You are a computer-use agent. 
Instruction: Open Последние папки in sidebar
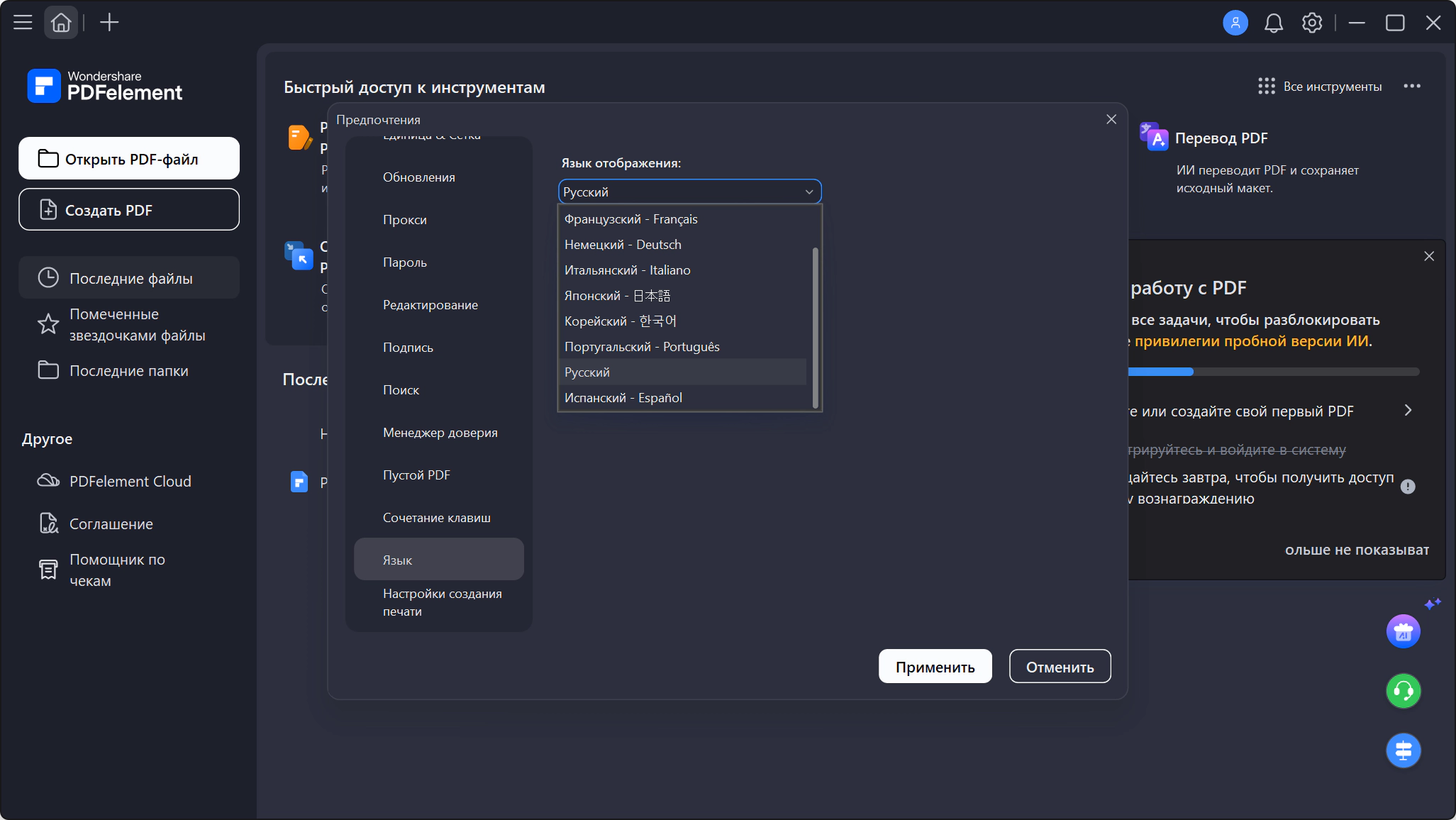129,370
